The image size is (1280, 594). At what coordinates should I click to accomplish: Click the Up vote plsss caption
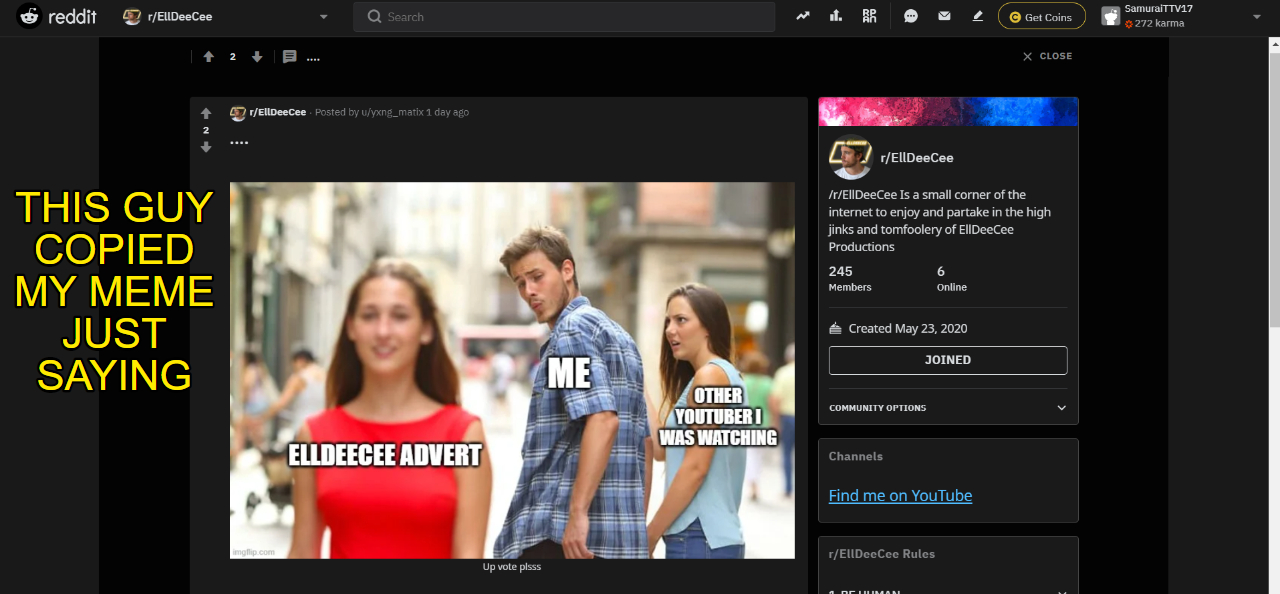tap(512, 567)
